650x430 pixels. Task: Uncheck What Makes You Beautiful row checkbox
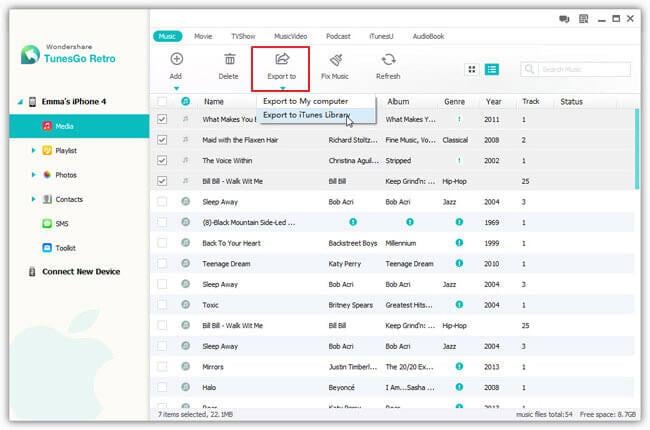coord(162,119)
